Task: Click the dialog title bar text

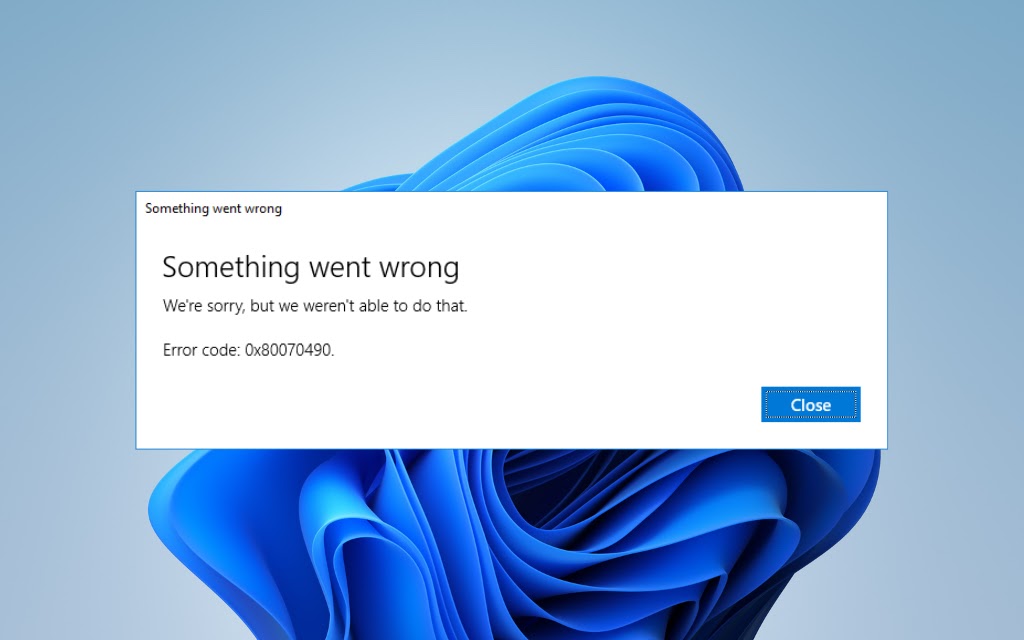Action: [x=214, y=208]
